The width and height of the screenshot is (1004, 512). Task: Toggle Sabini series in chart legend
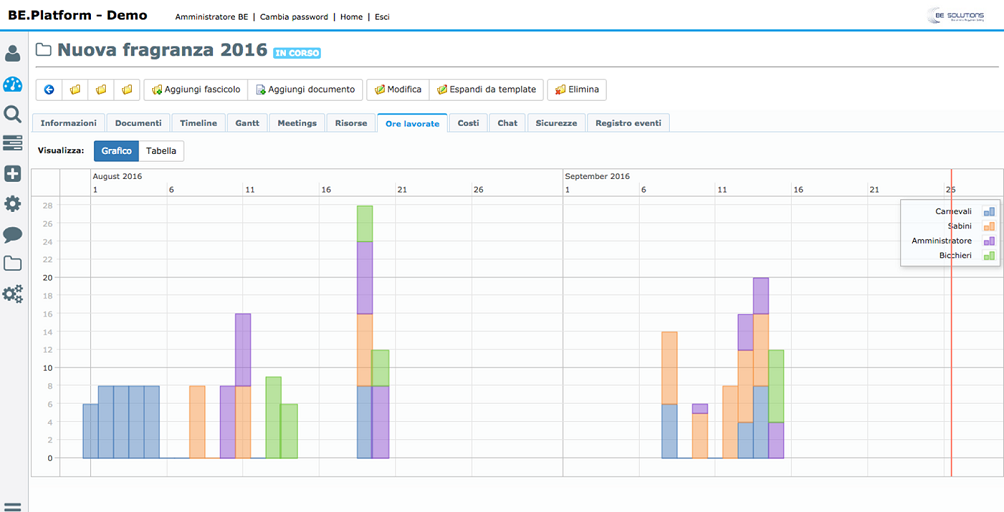[971, 226]
